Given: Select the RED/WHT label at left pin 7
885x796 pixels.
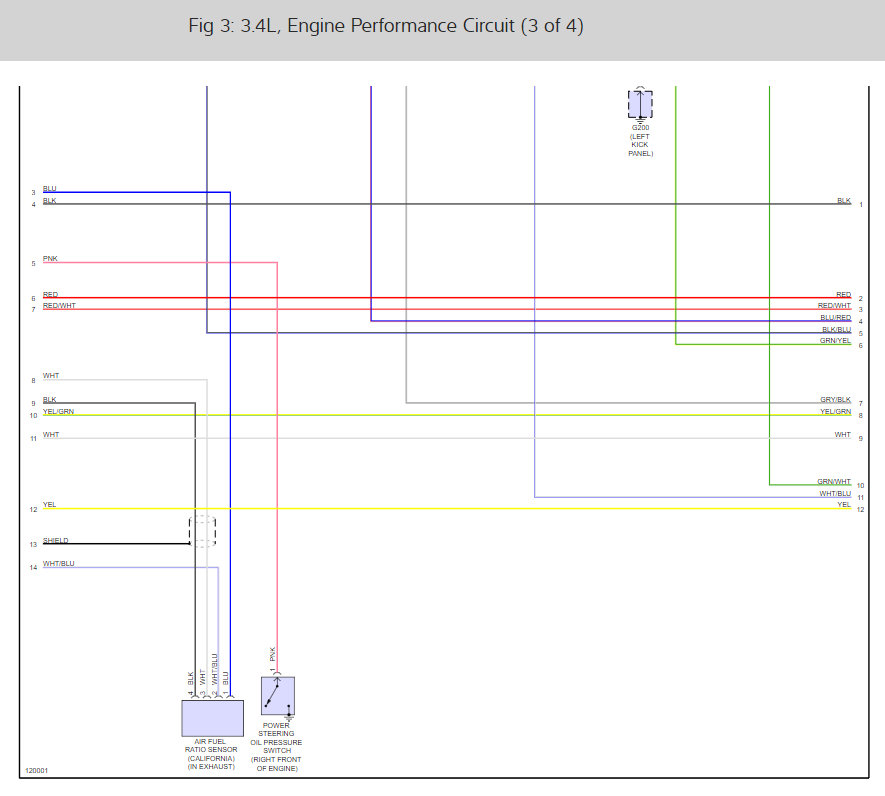Looking at the screenshot, I should pos(59,305).
